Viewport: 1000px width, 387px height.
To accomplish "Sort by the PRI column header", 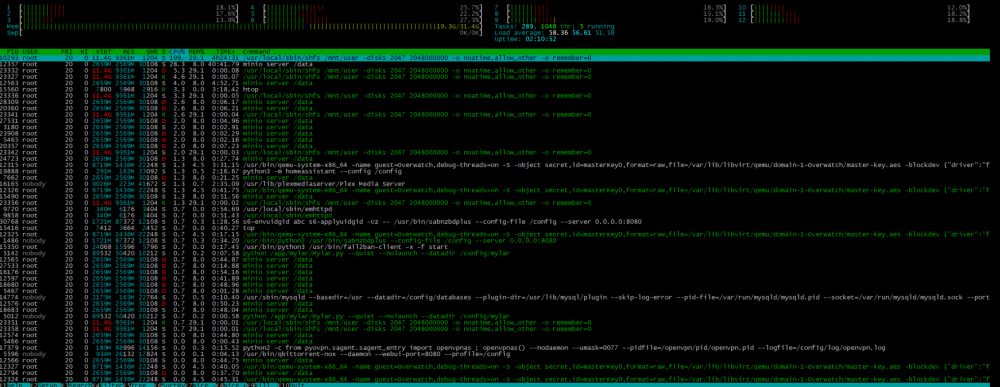I will tap(67, 51).
